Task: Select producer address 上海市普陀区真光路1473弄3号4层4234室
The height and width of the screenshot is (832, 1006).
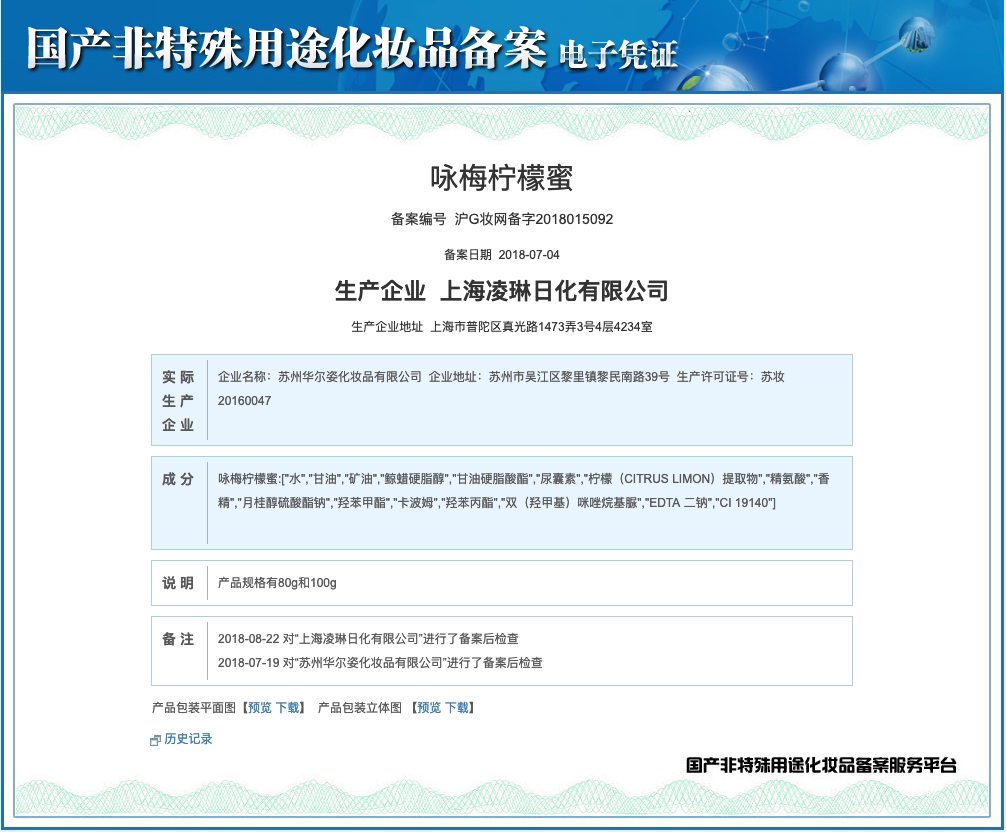Action: pos(541,327)
